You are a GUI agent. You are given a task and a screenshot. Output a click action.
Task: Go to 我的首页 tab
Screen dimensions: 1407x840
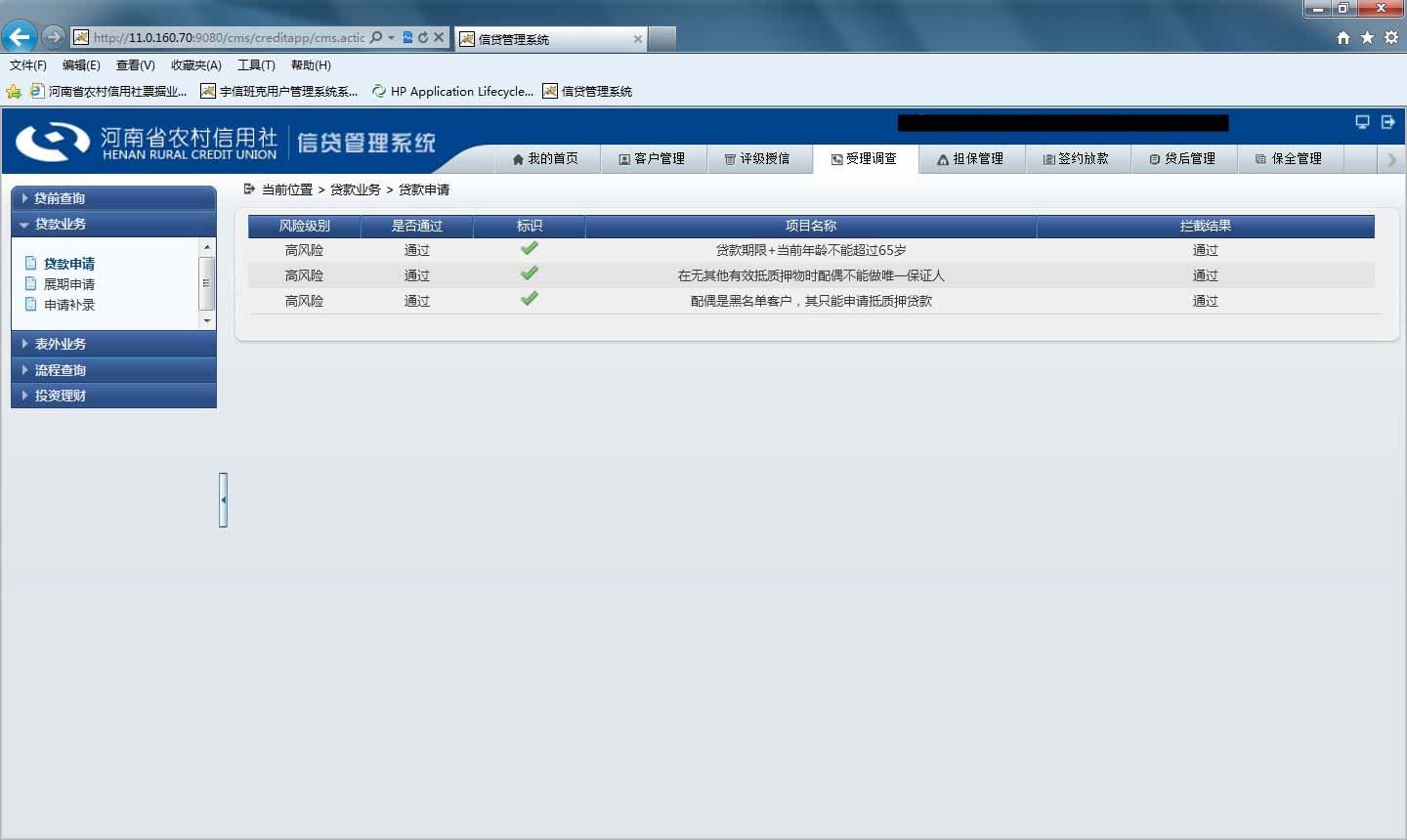pos(545,158)
